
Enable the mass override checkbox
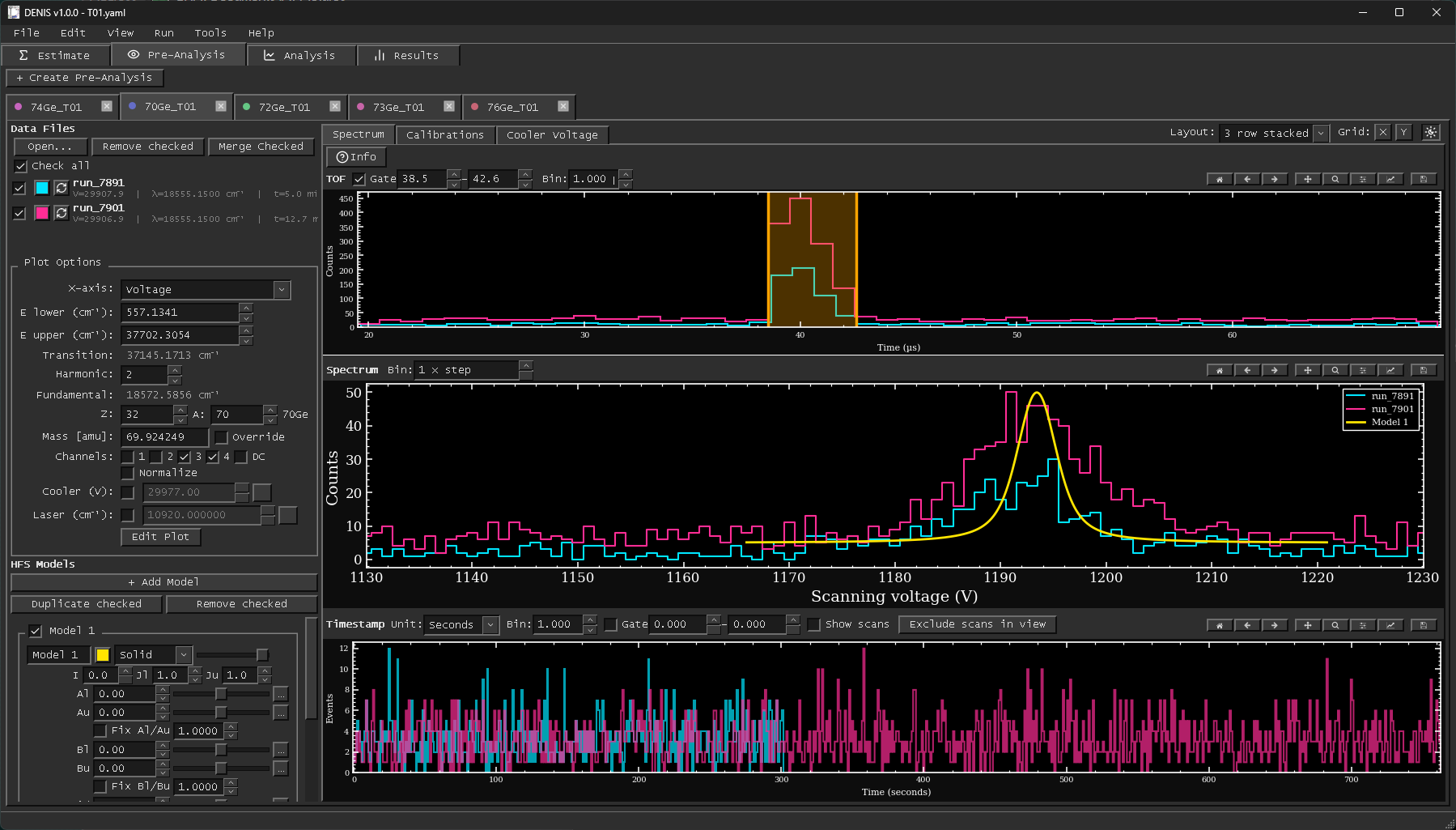tap(221, 437)
